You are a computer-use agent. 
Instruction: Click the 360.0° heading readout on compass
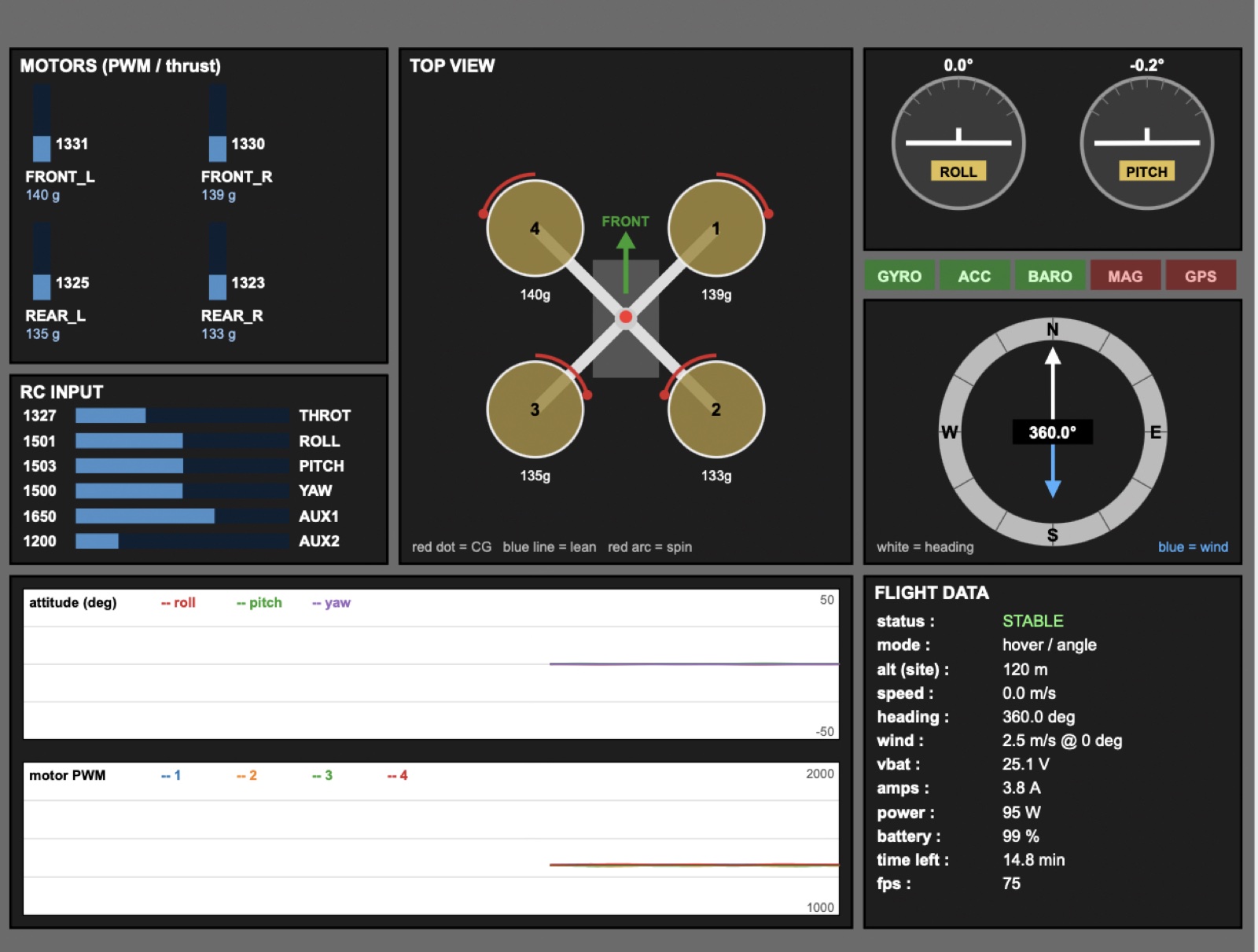click(1053, 432)
